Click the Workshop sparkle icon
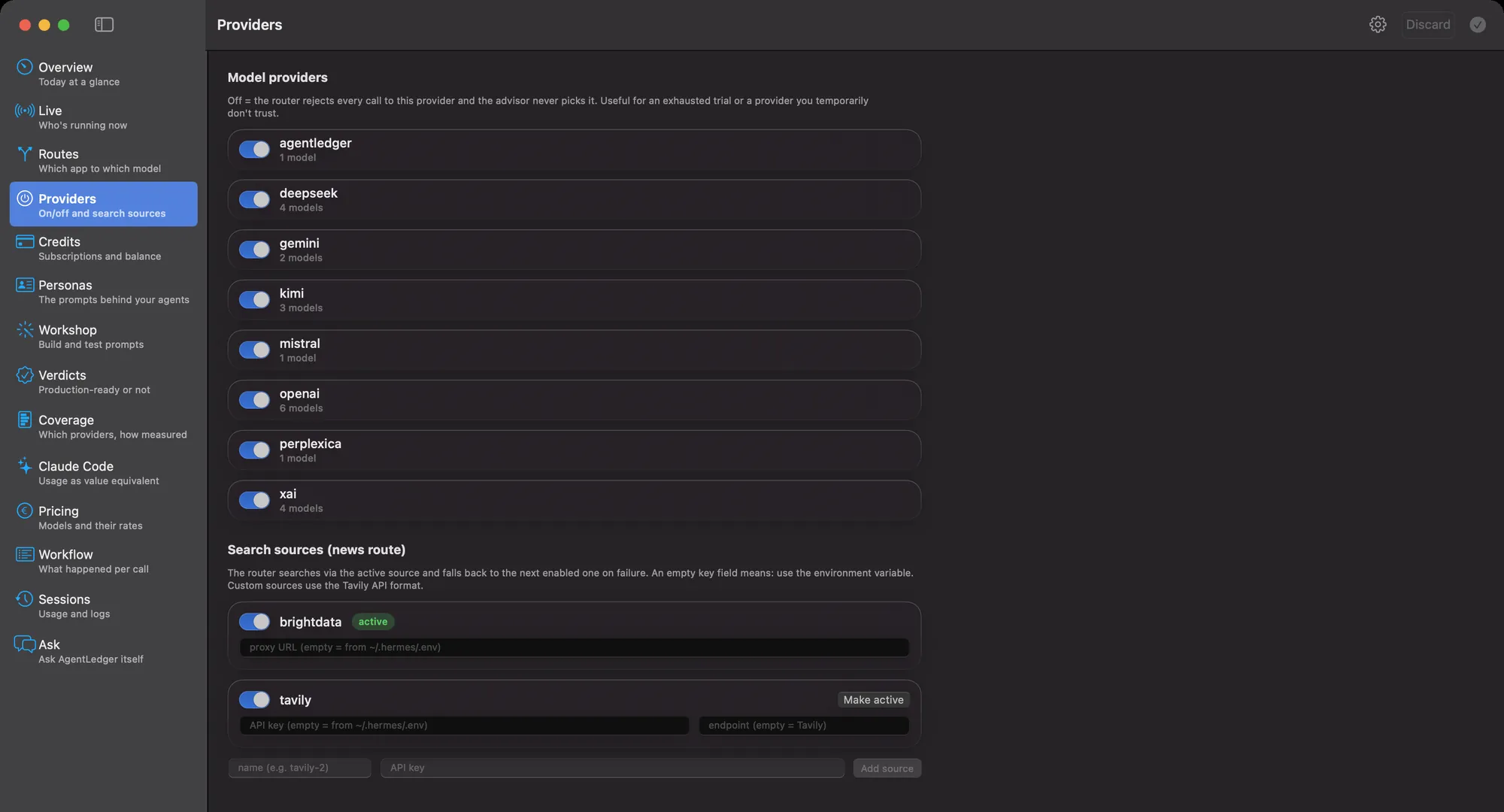 [x=25, y=330]
